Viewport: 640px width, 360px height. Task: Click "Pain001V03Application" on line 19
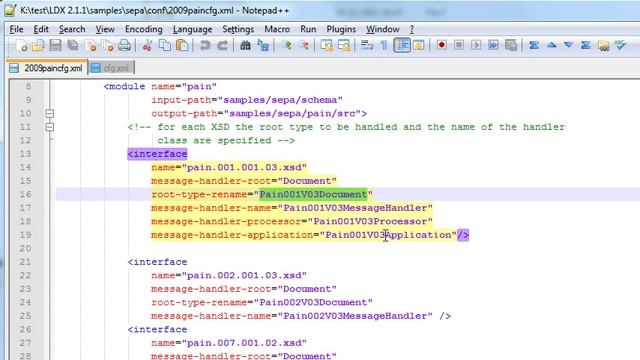point(388,235)
